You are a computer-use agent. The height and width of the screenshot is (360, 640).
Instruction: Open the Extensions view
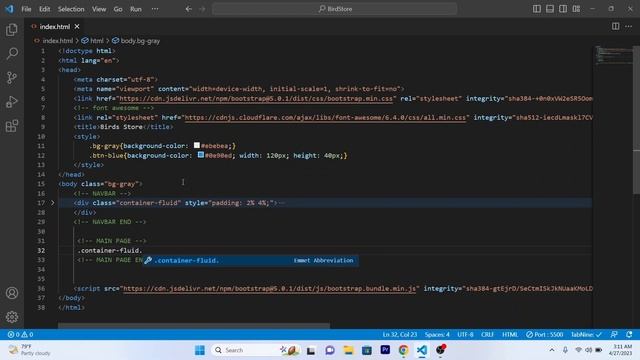(x=12, y=126)
